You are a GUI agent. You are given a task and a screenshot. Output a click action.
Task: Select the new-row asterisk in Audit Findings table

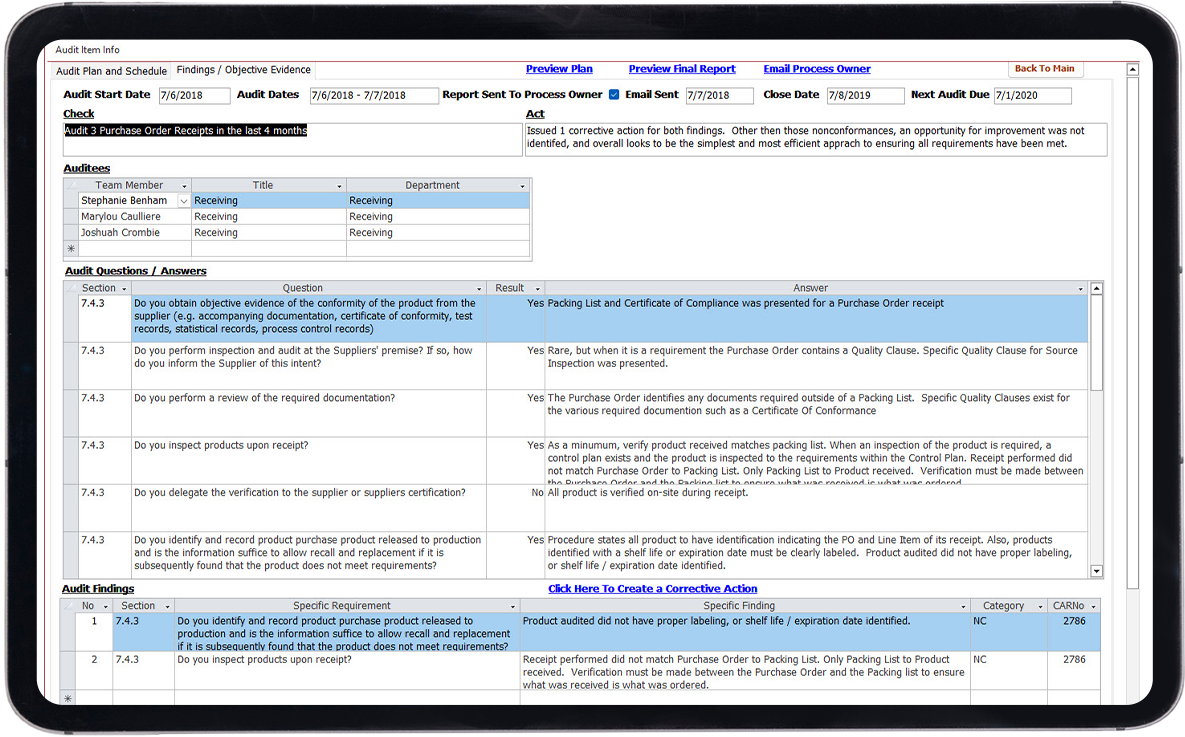click(x=68, y=698)
